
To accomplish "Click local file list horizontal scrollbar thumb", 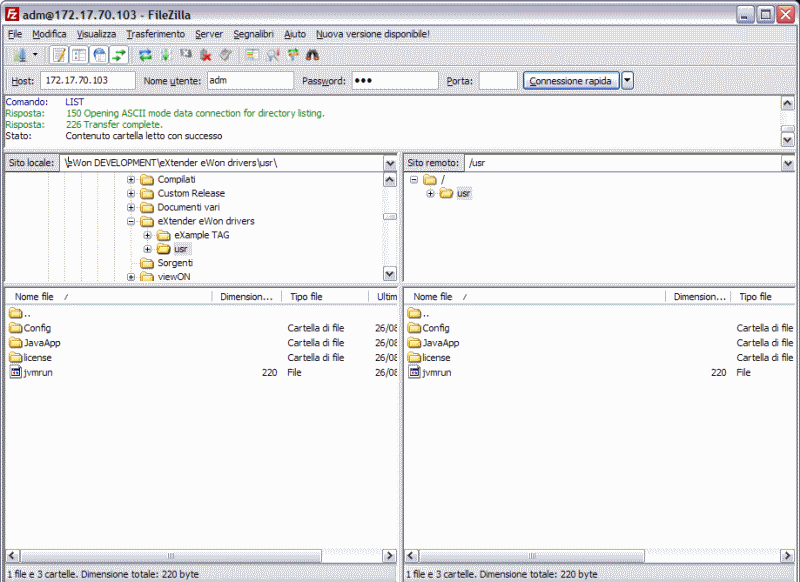I will [x=171, y=555].
